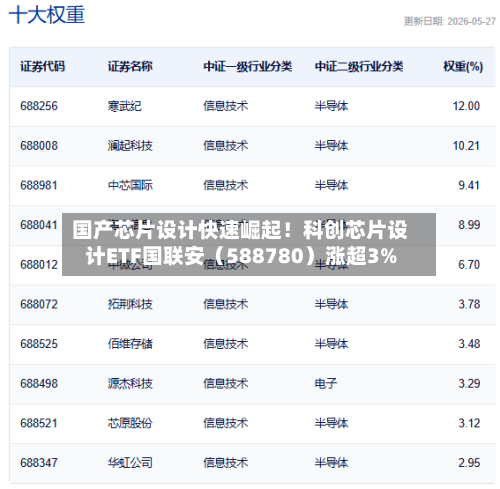
Task: Click 半导体 in the 688525 row
Action: tap(331, 344)
